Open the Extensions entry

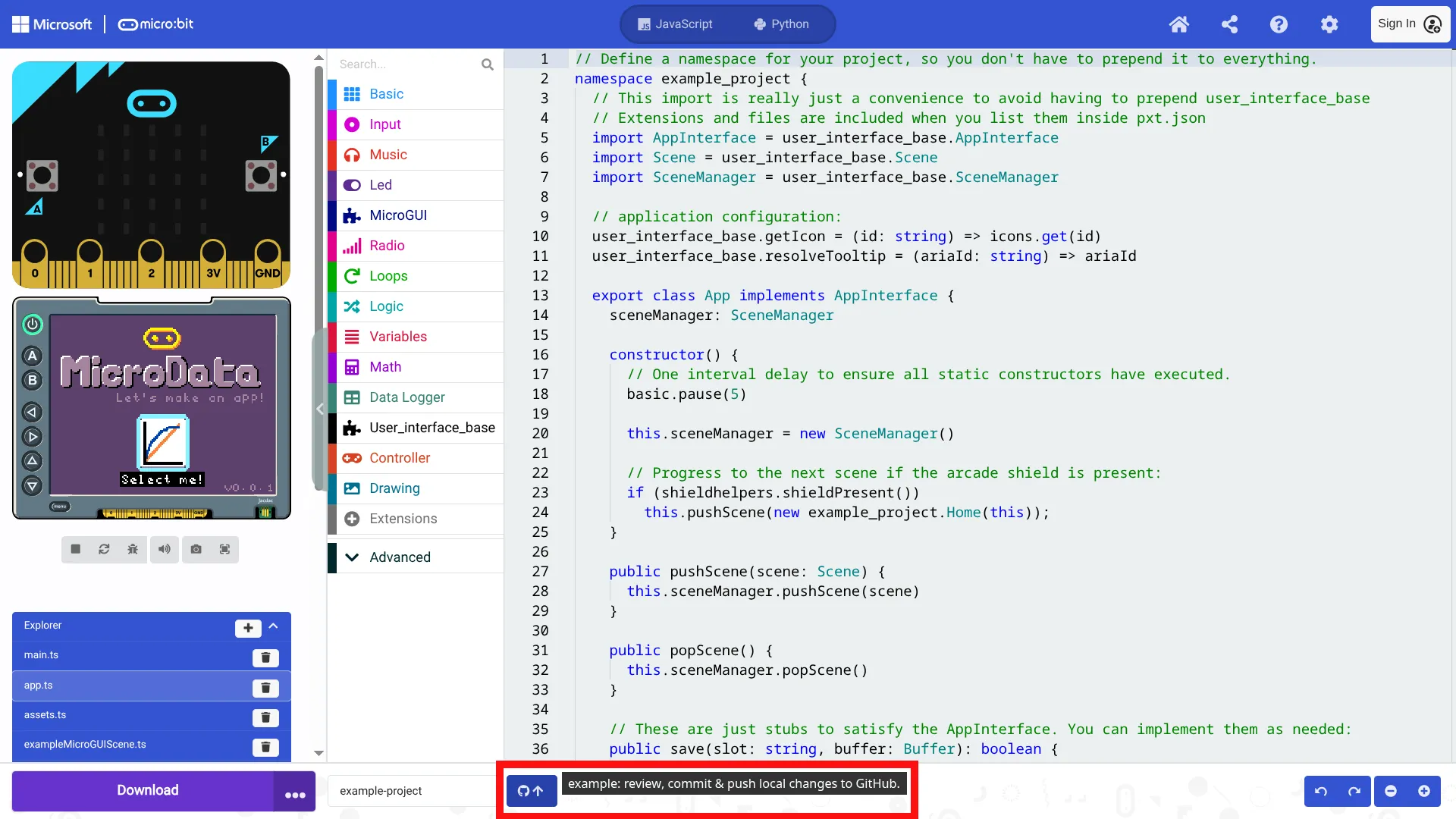[x=416, y=519]
